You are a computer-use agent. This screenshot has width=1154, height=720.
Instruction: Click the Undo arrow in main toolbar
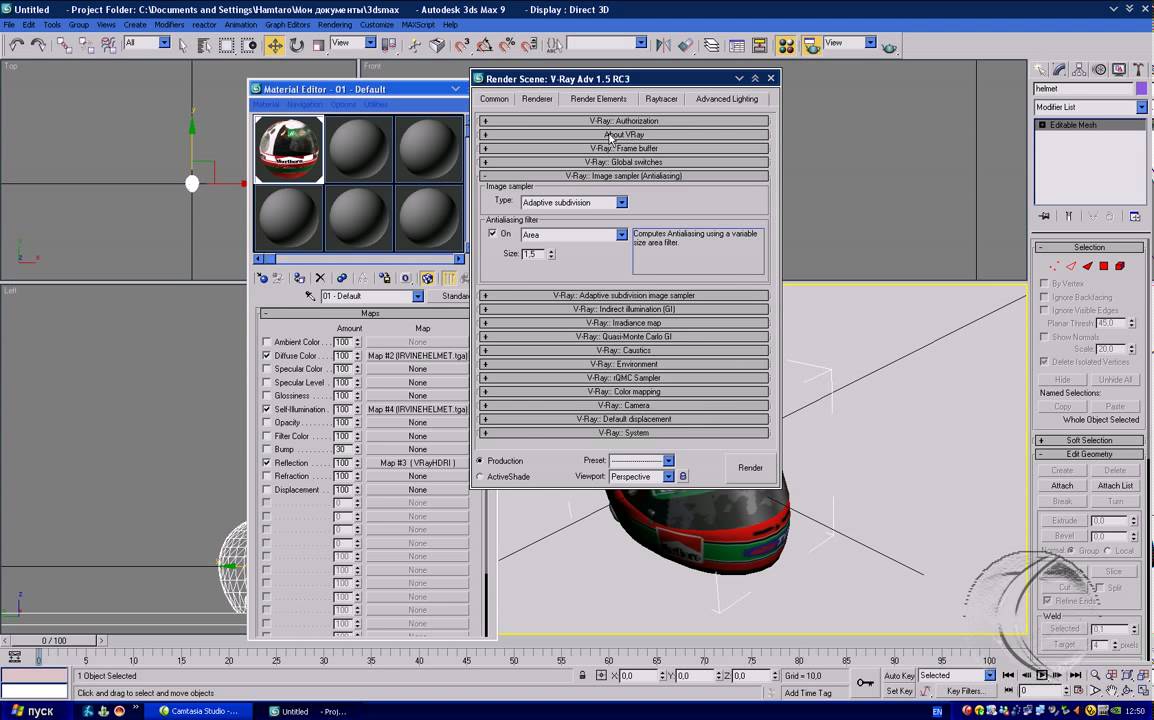pyautogui.click(x=16, y=46)
